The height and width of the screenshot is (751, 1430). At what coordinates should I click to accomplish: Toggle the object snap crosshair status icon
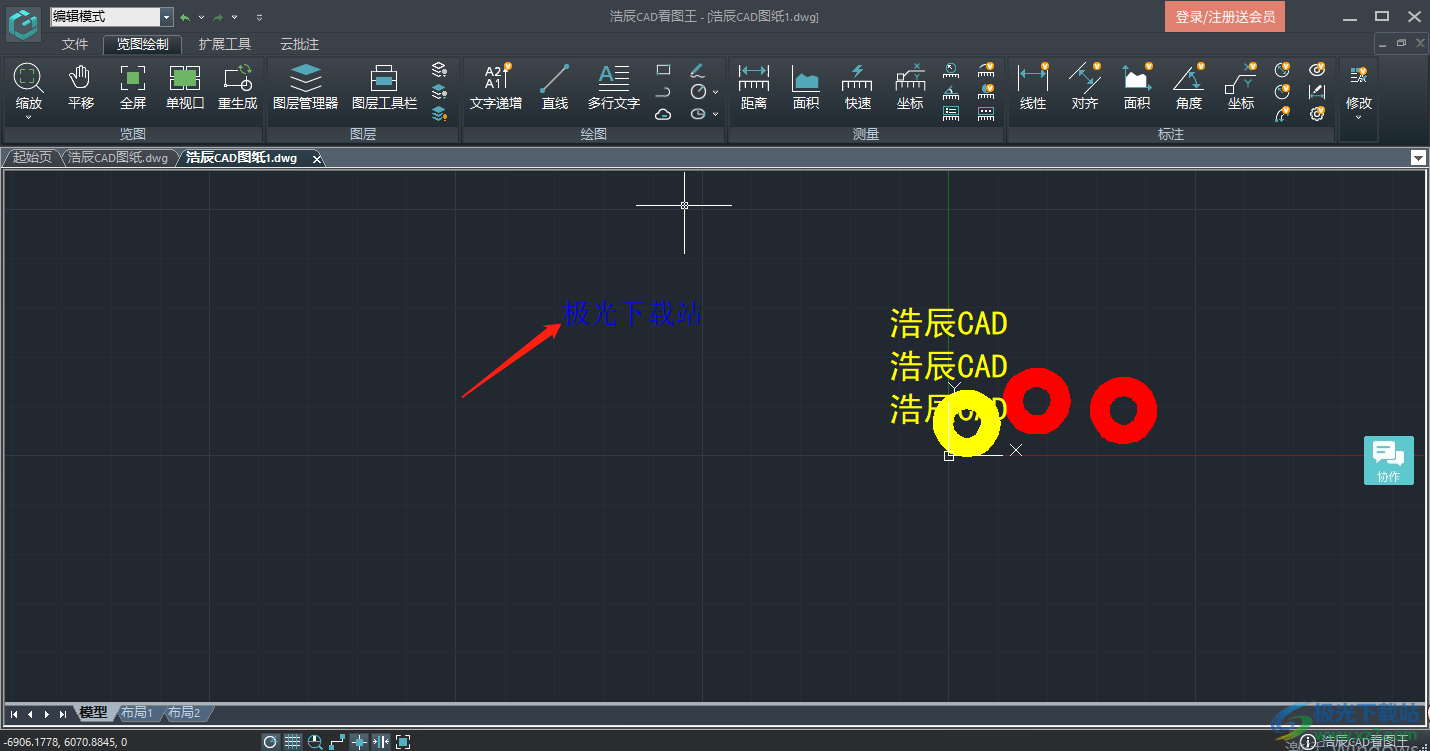click(x=359, y=742)
